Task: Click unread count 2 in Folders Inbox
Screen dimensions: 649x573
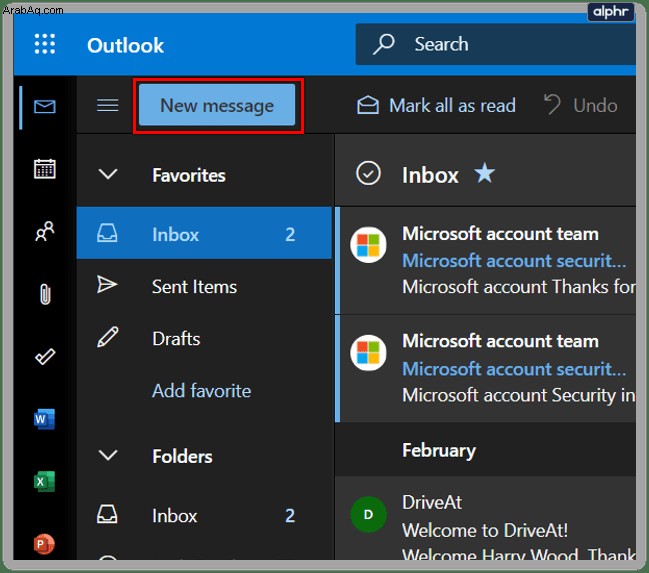Action: click(x=290, y=515)
